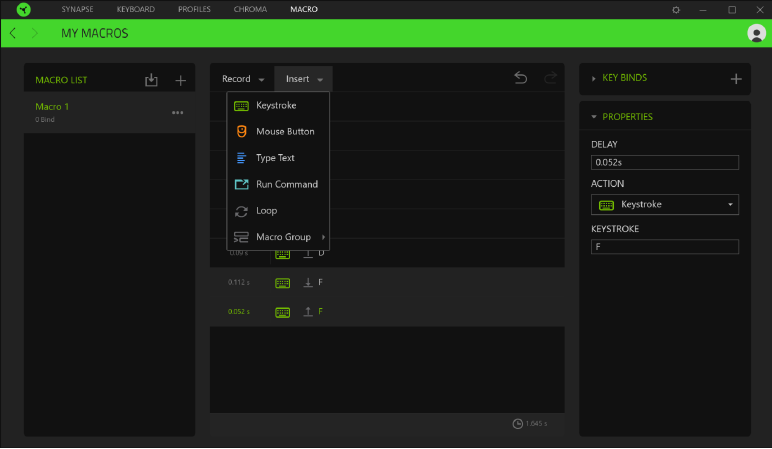Open the user account avatar
The image size is (772, 449).
pos(756,33)
